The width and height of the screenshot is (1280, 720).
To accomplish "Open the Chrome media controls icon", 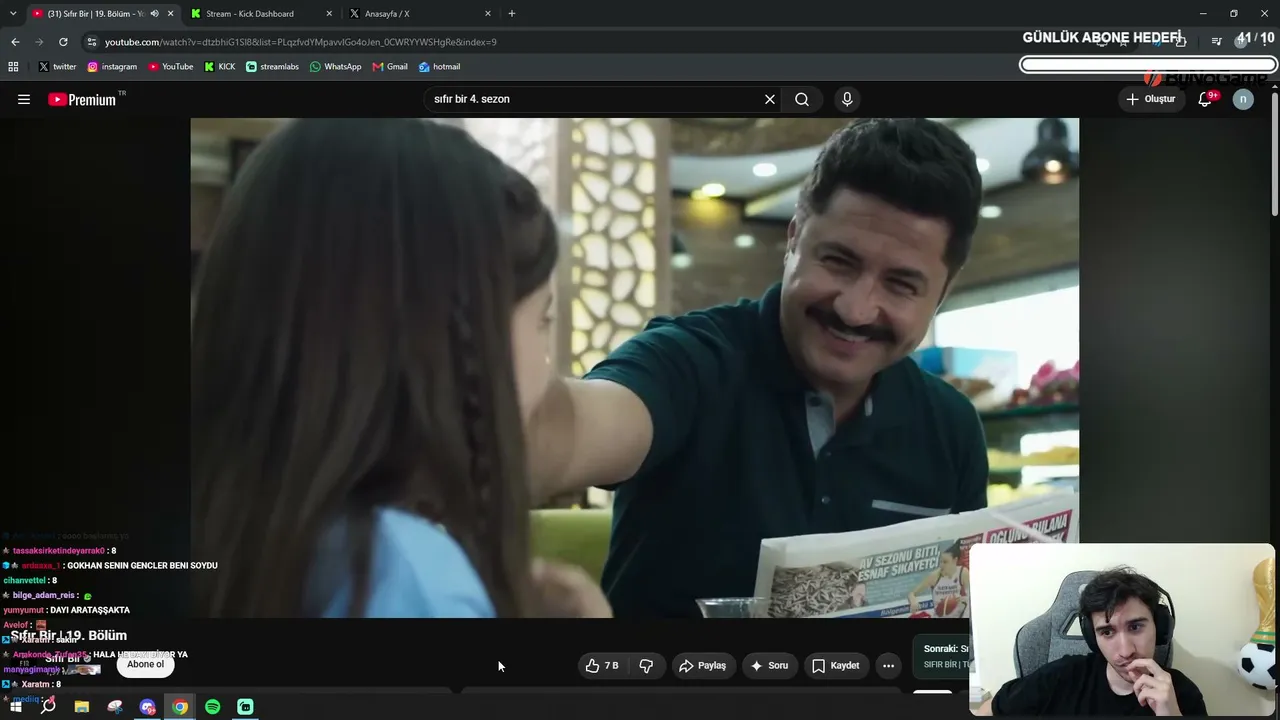I will point(1216,42).
